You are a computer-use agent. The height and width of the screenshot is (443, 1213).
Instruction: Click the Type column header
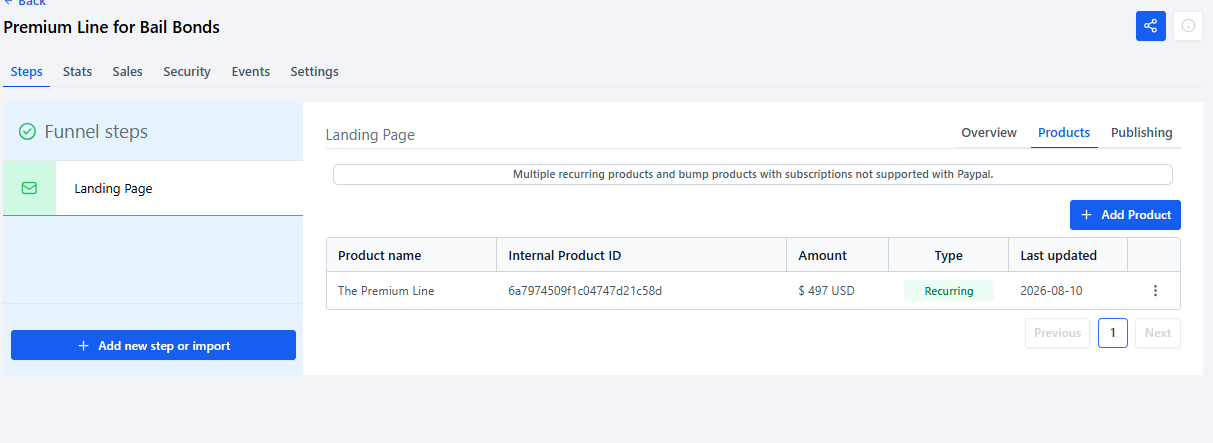(x=948, y=255)
